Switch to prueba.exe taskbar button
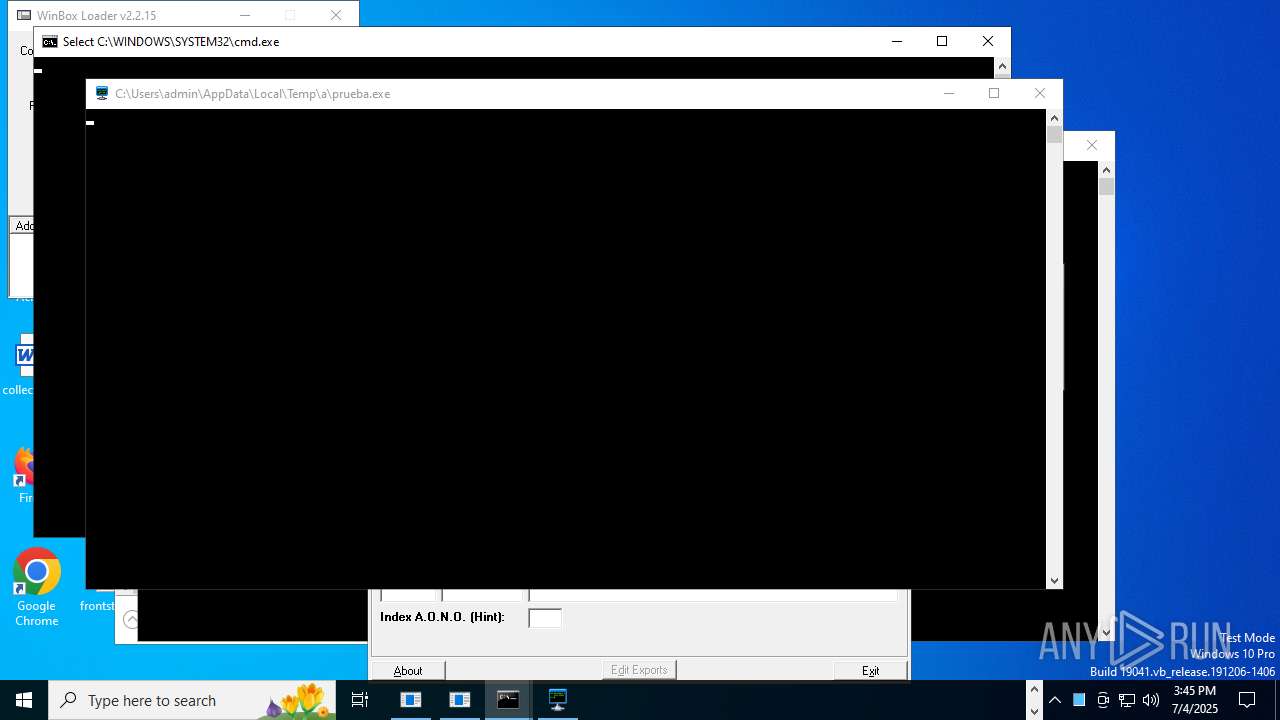This screenshot has width=1280, height=720. [558, 700]
